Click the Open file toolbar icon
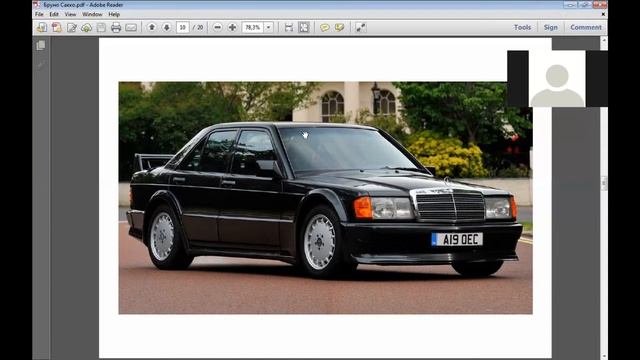640x360 pixels. (42, 27)
